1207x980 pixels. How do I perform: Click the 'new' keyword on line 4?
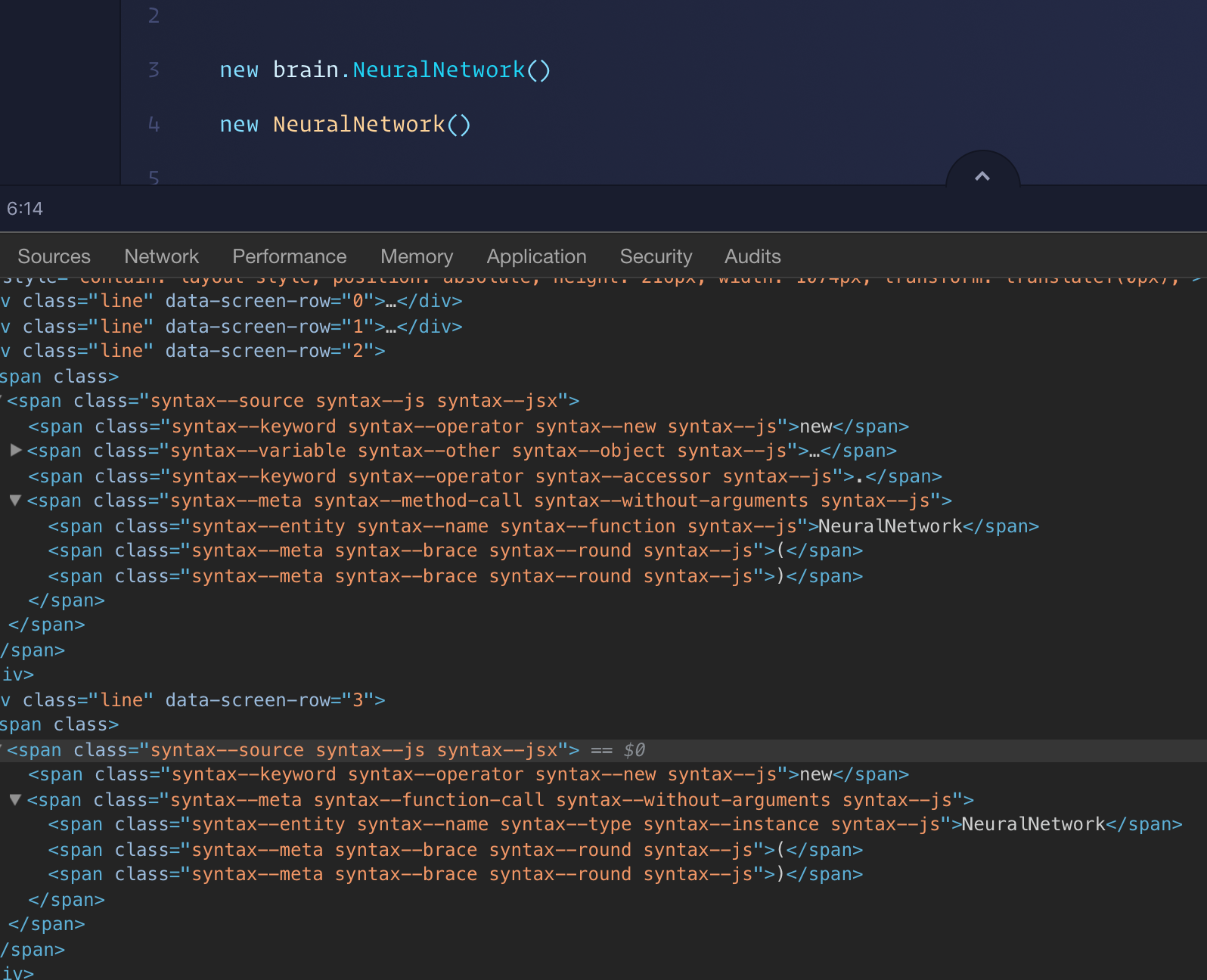click(x=239, y=124)
